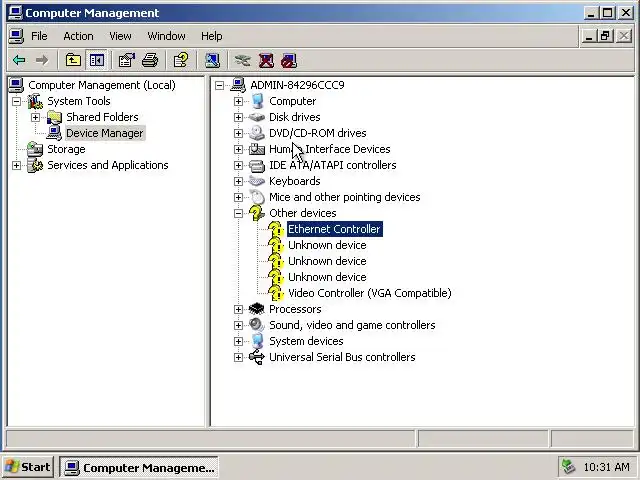Viewport: 640px width, 480px height.
Task: Click the Ethernet Controller warning icon
Action: (276, 229)
